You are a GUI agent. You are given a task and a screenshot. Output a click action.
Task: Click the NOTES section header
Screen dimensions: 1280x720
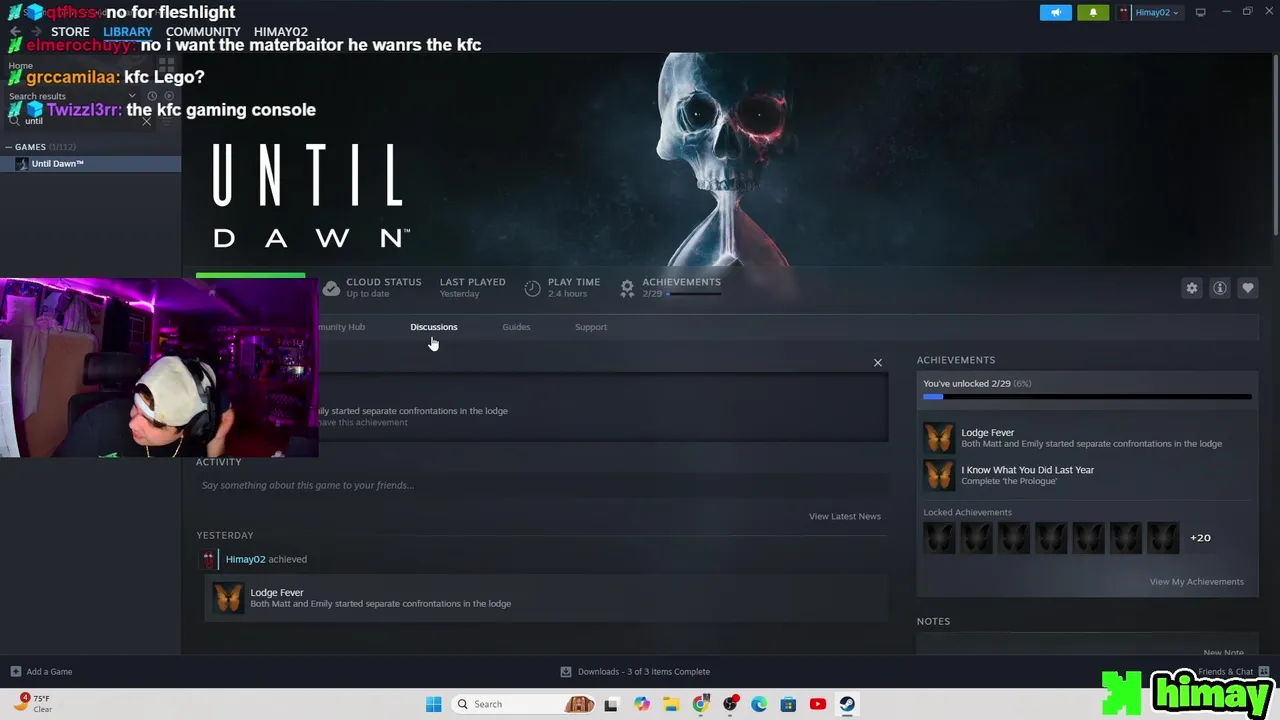coord(933,621)
